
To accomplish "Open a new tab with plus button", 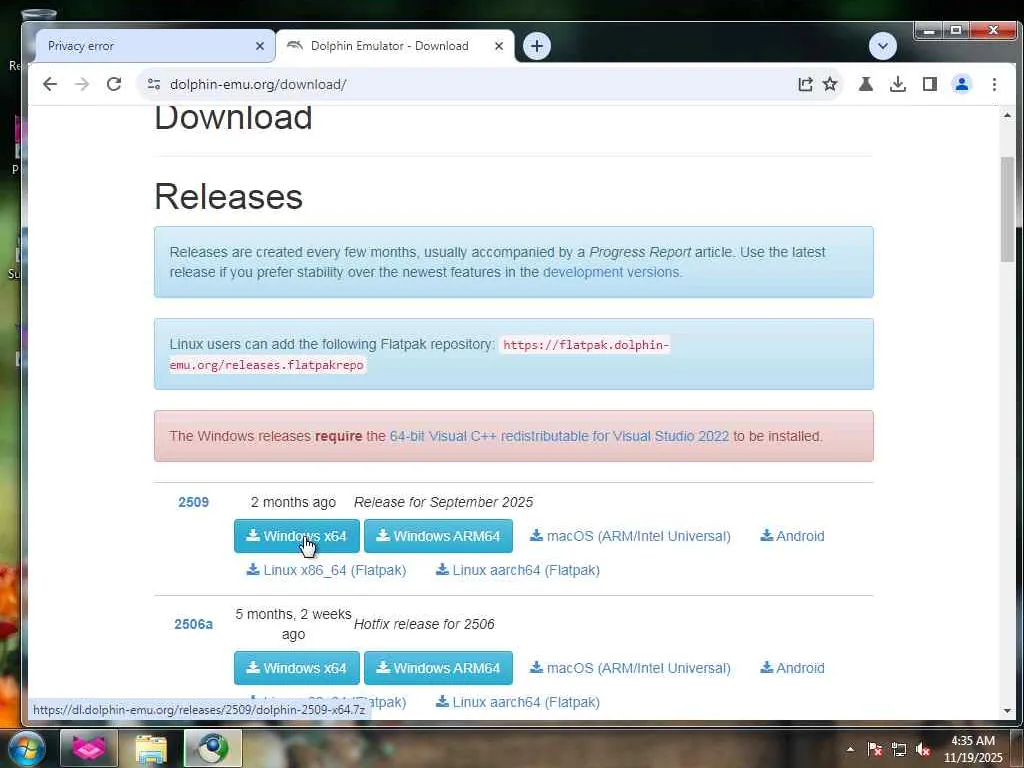I will [537, 46].
